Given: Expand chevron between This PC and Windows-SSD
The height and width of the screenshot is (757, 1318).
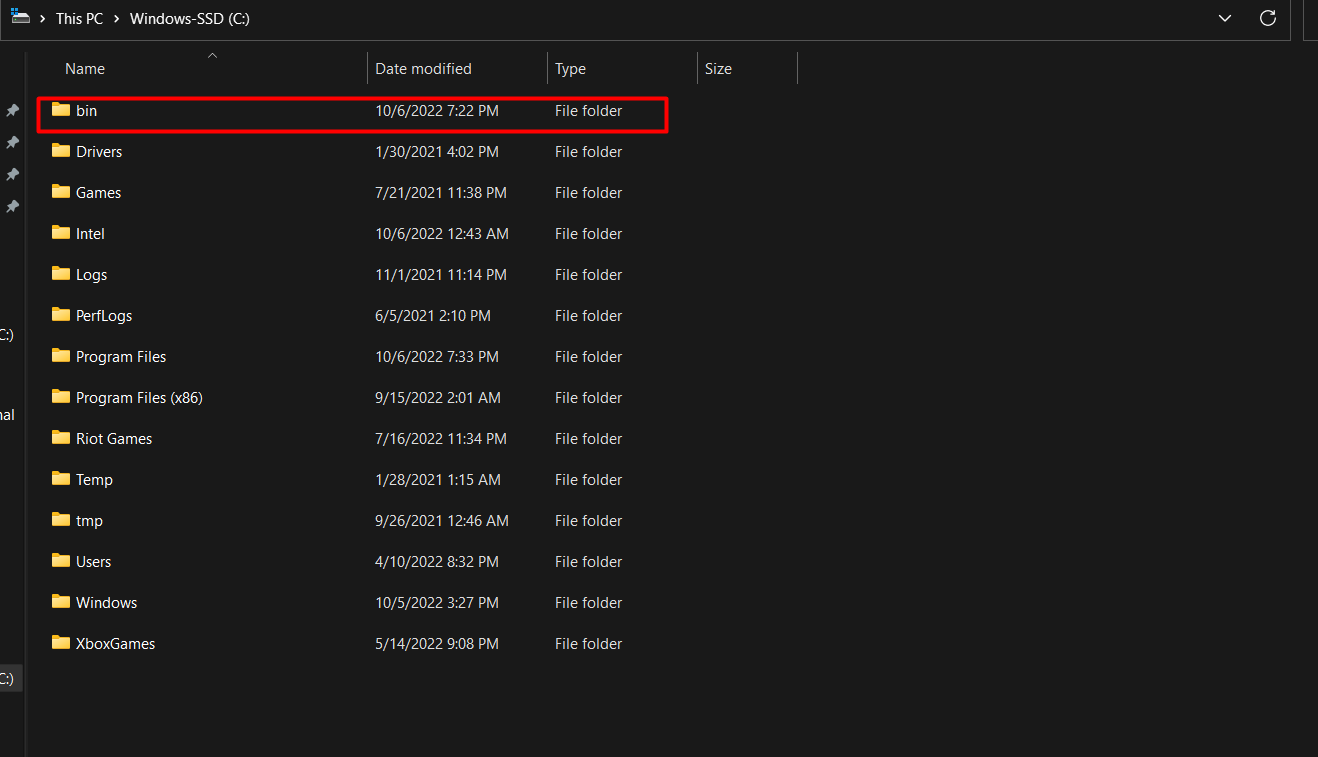Looking at the screenshot, I should (x=117, y=19).
